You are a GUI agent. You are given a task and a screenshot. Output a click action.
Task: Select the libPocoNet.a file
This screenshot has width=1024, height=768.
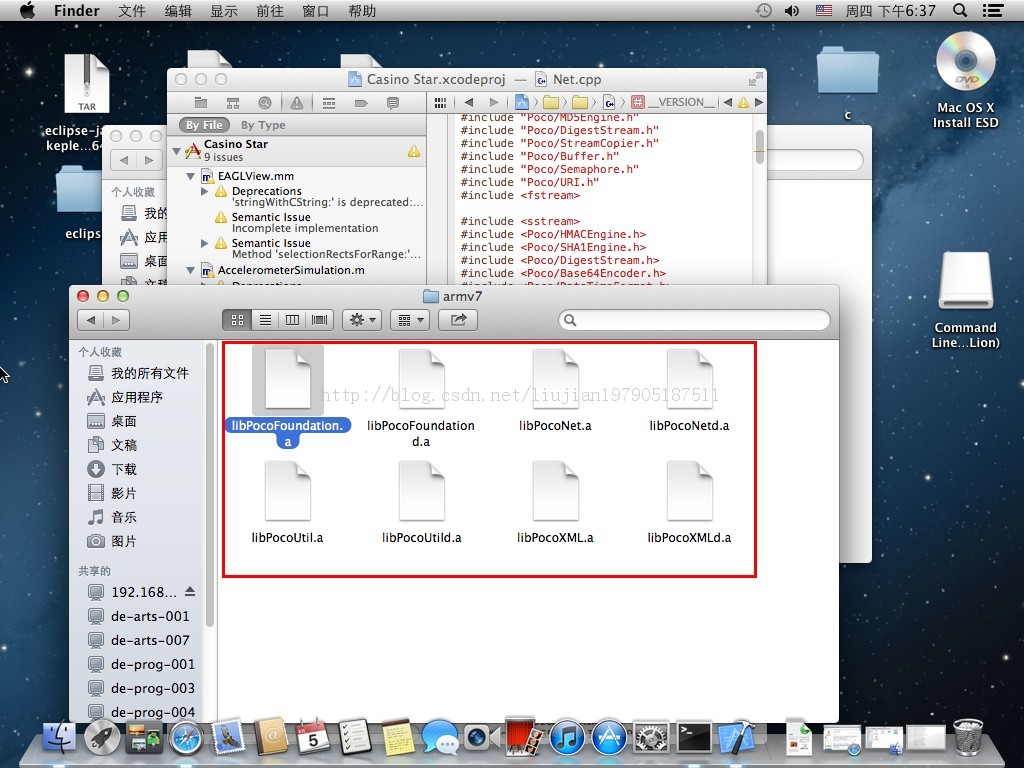(555, 391)
